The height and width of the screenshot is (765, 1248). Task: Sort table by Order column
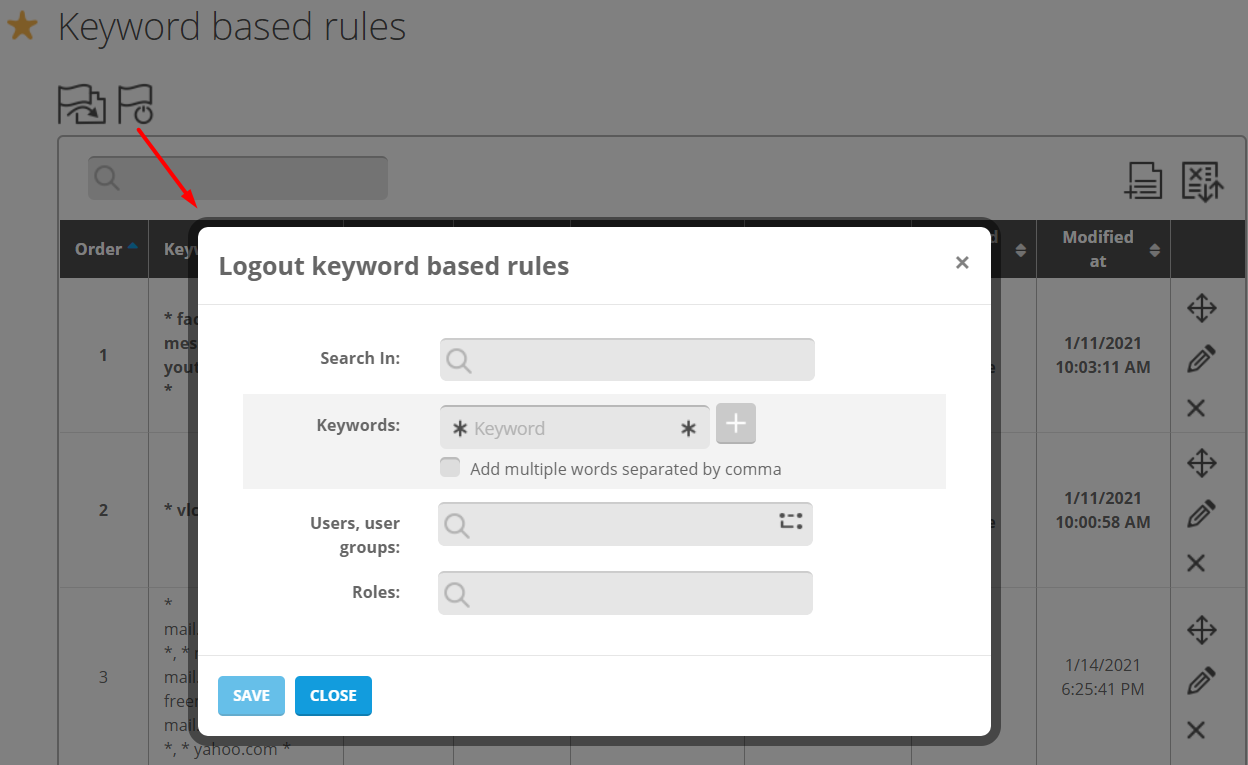pos(103,249)
